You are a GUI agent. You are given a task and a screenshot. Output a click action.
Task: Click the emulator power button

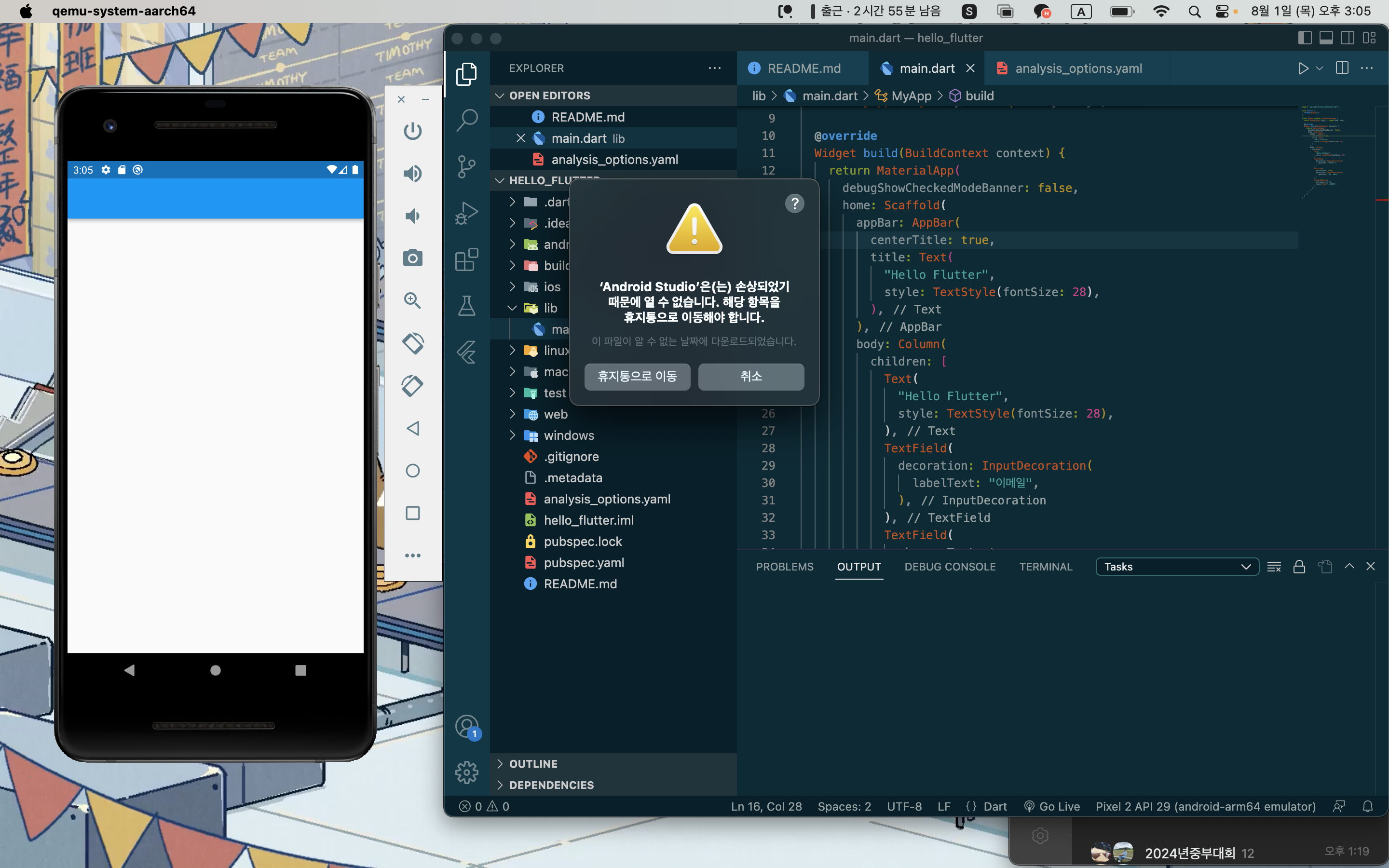(x=413, y=131)
